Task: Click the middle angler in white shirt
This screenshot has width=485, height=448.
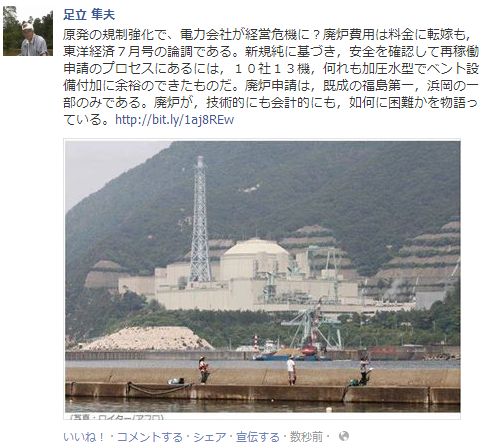Action: 292,370
